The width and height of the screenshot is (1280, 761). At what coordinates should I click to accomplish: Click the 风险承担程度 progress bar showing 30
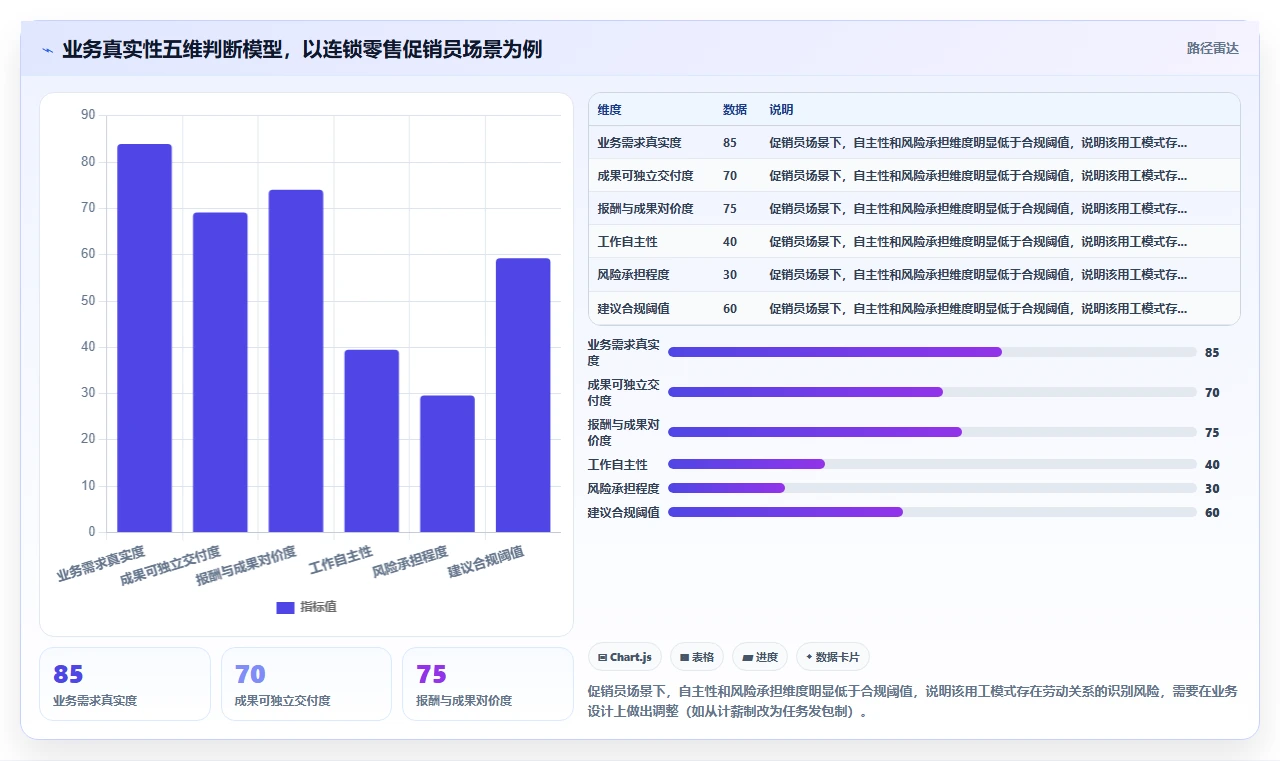(932, 488)
